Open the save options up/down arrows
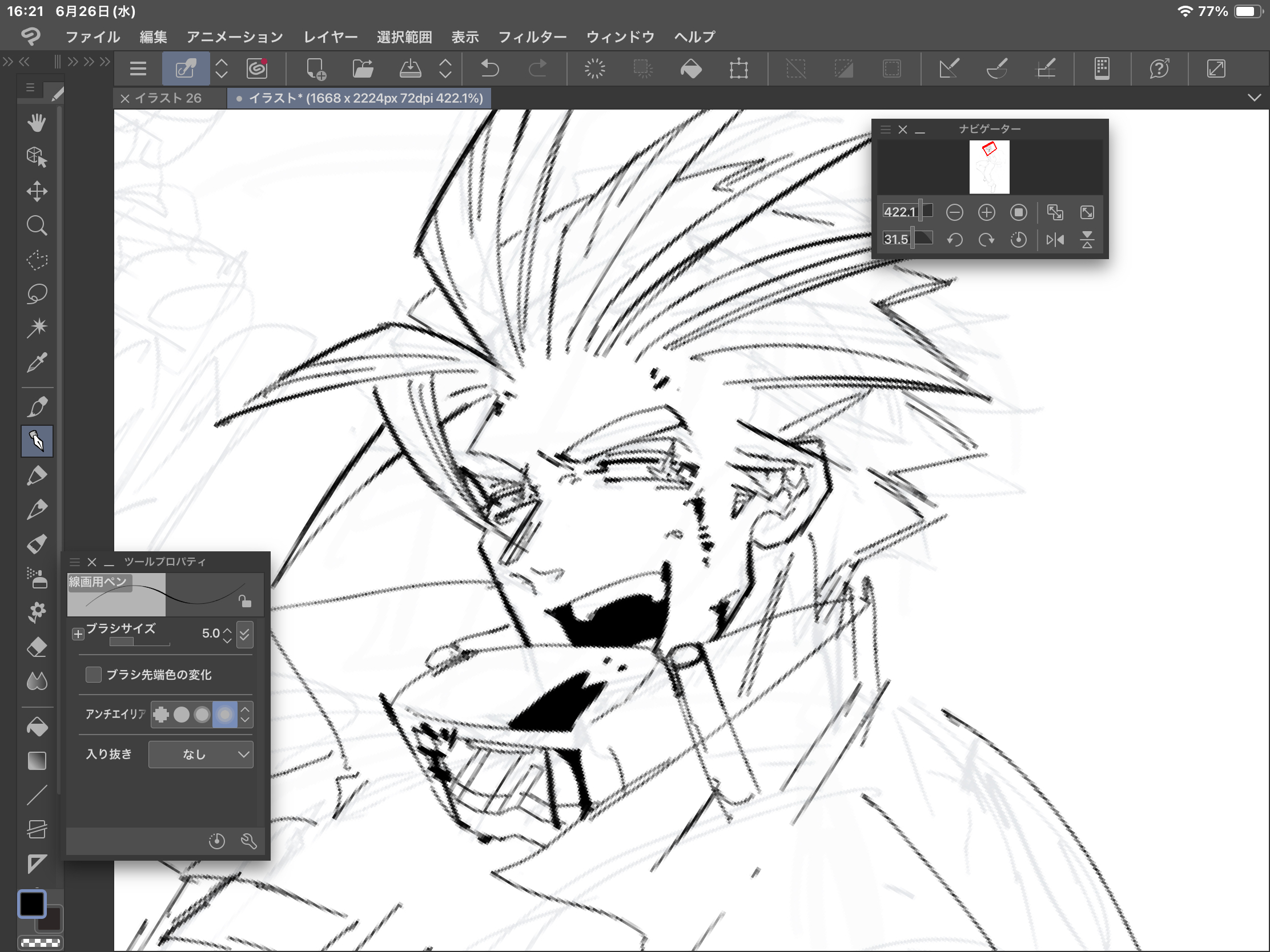This screenshot has height=952, width=1270. point(445,69)
